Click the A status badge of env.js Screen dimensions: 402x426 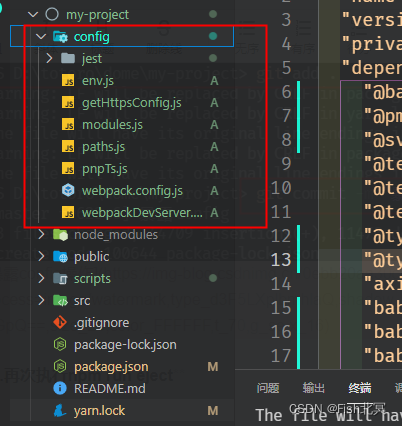[214, 81]
